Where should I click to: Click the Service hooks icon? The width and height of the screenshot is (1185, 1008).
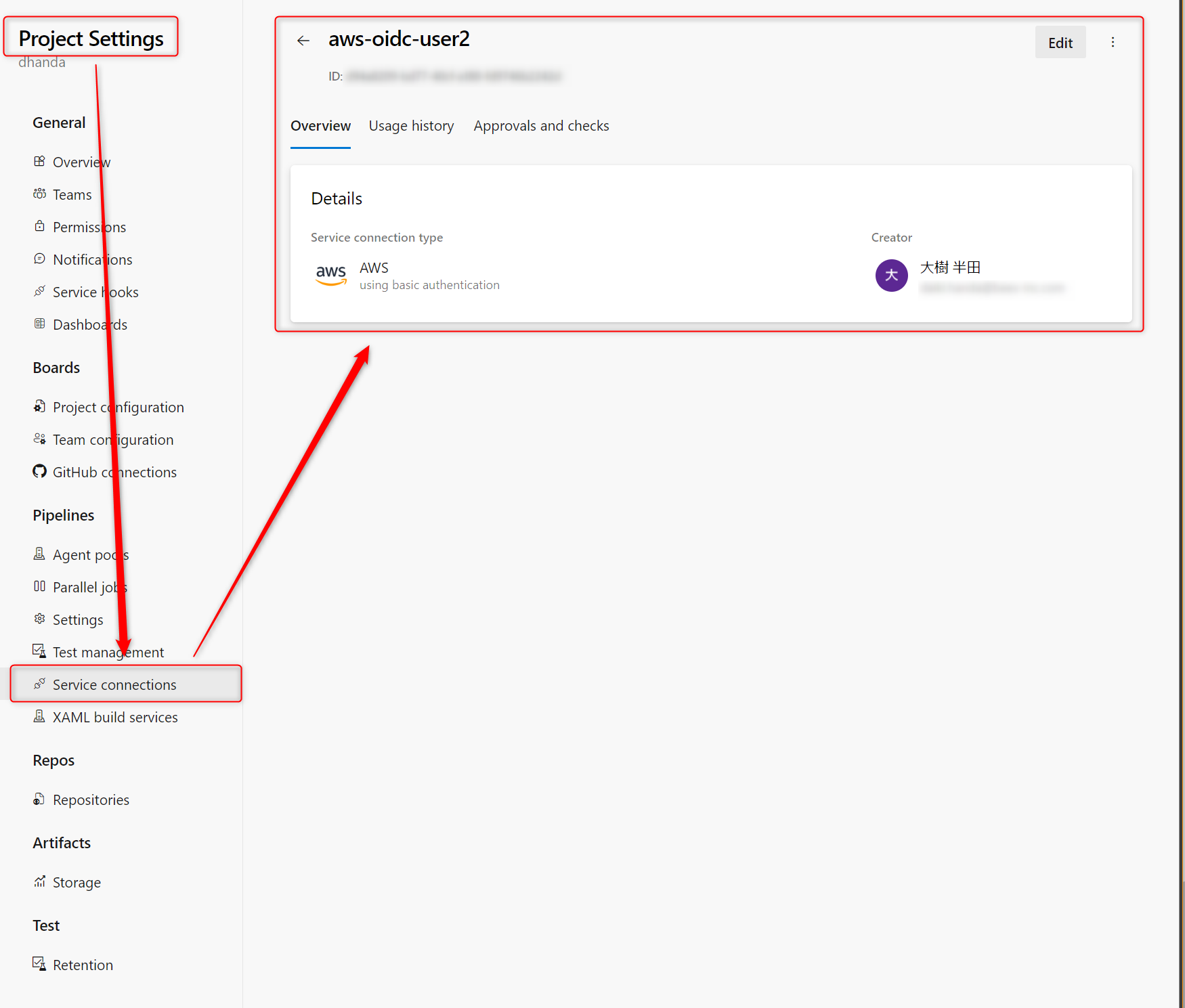[40, 292]
